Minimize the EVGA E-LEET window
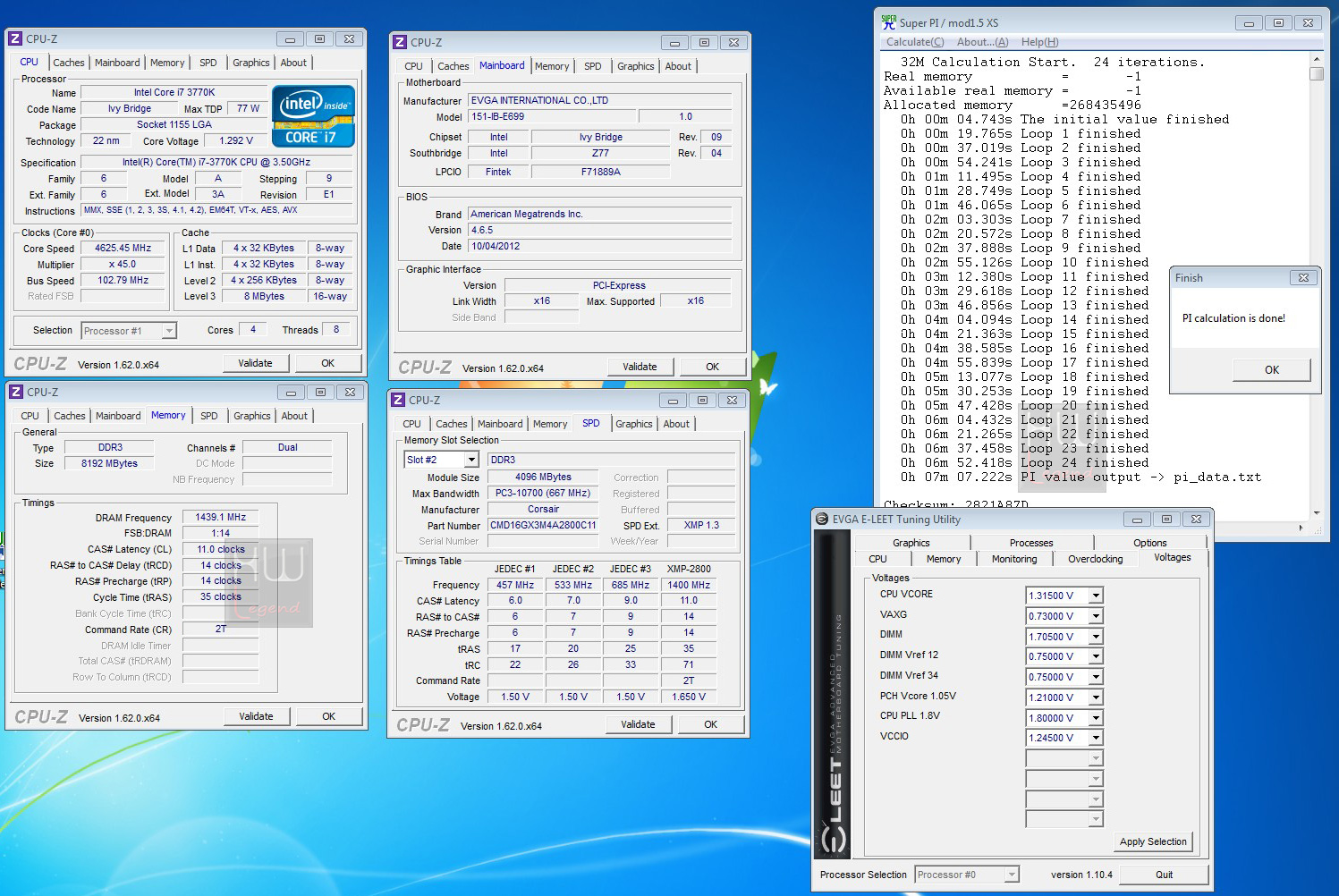The image size is (1339, 896). pos(1137,520)
